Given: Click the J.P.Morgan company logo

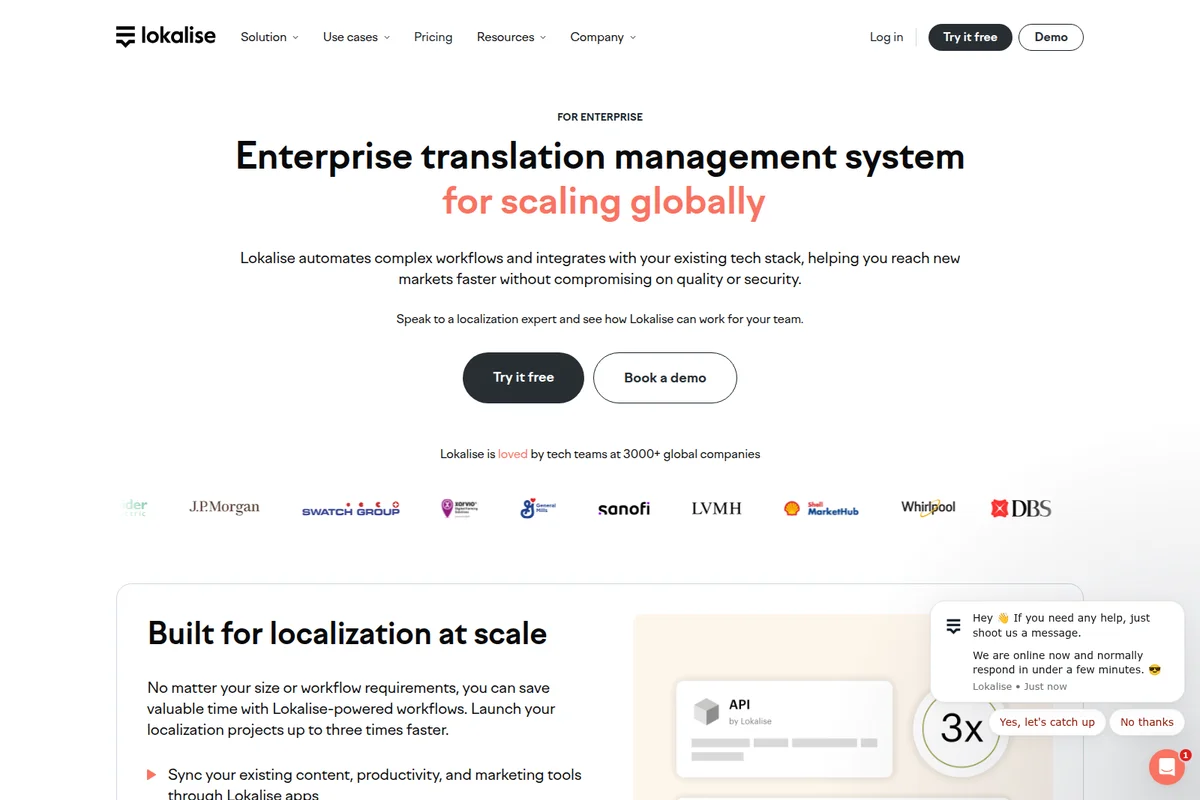Looking at the screenshot, I should point(223,506).
